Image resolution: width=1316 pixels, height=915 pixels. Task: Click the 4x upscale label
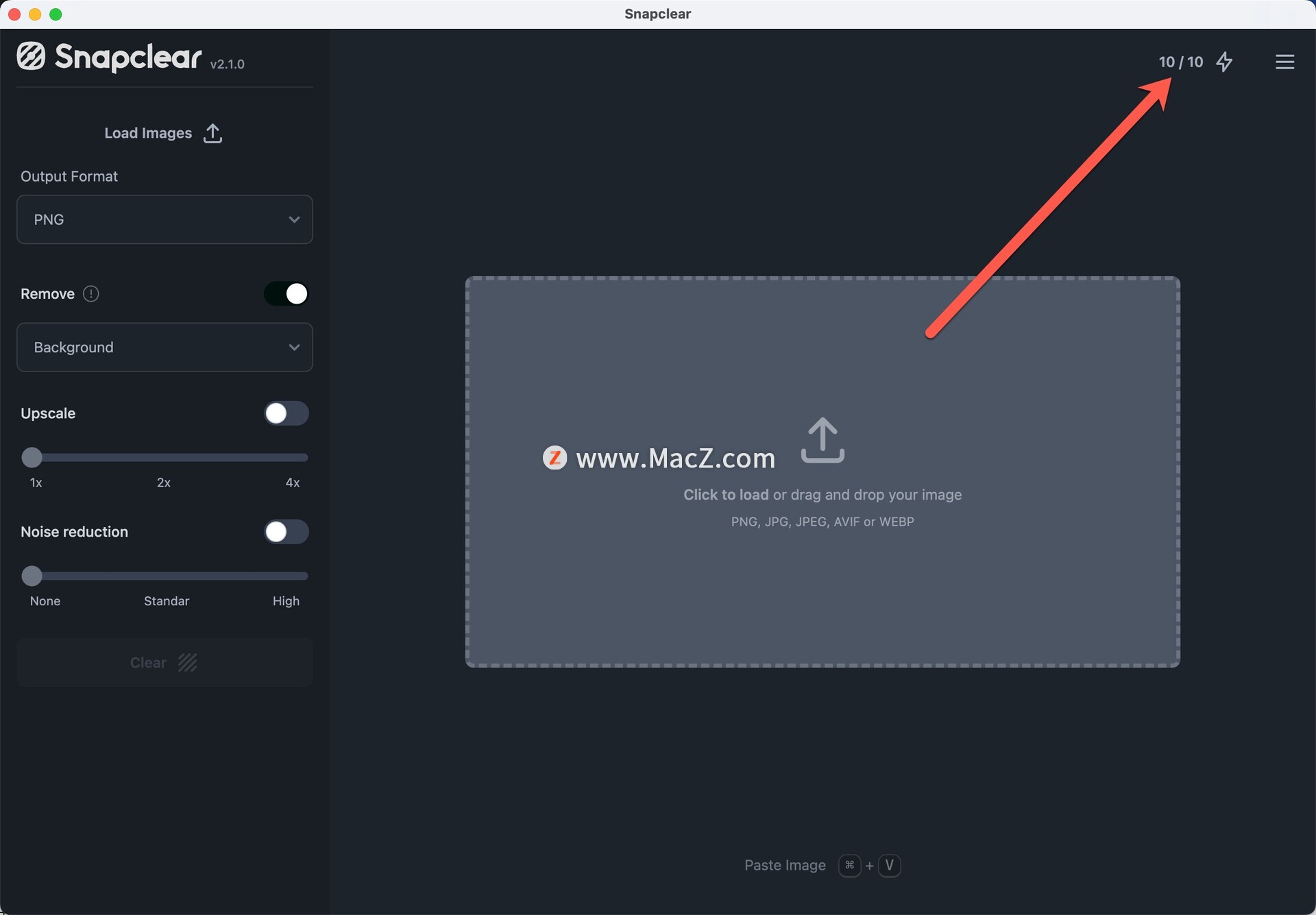click(293, 483)
